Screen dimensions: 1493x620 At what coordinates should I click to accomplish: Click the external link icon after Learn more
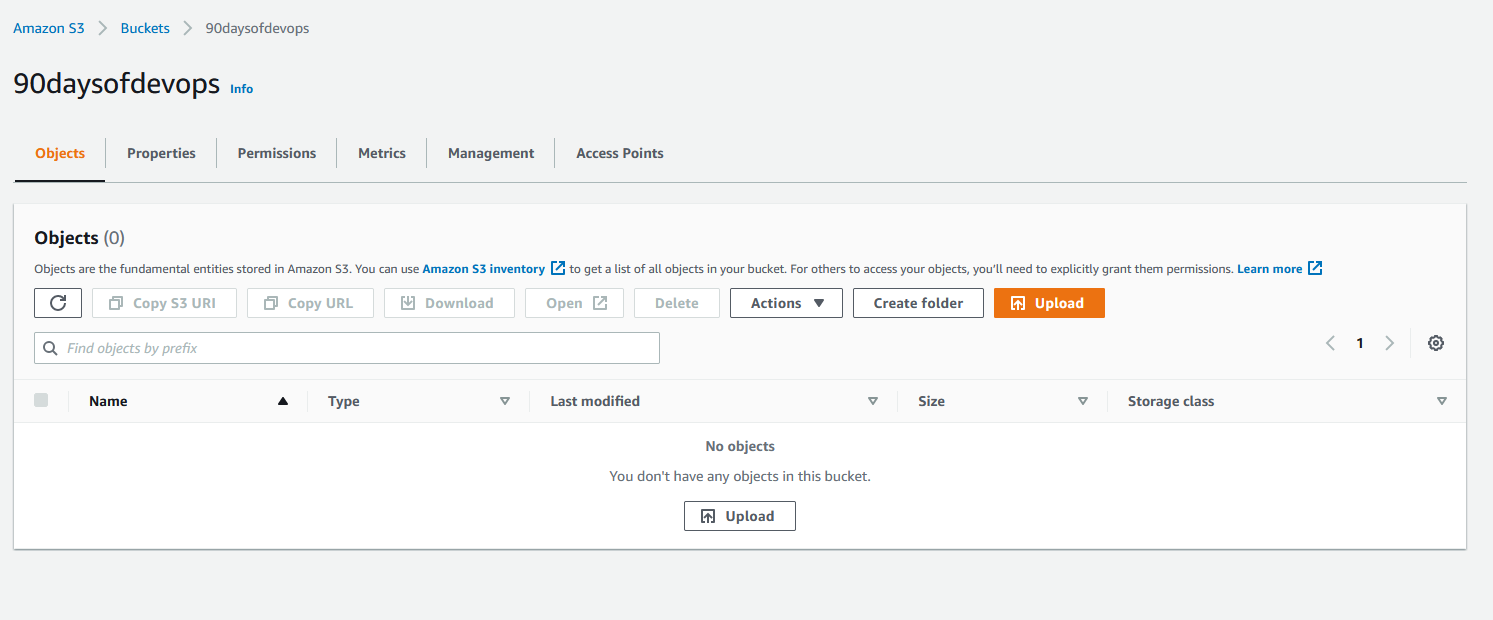tap(1316, 268)
